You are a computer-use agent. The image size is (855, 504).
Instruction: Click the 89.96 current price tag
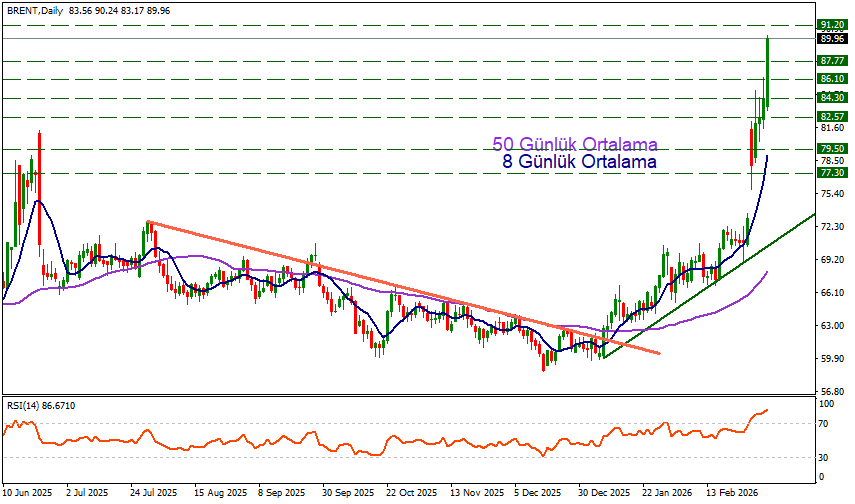coord(832,39)
